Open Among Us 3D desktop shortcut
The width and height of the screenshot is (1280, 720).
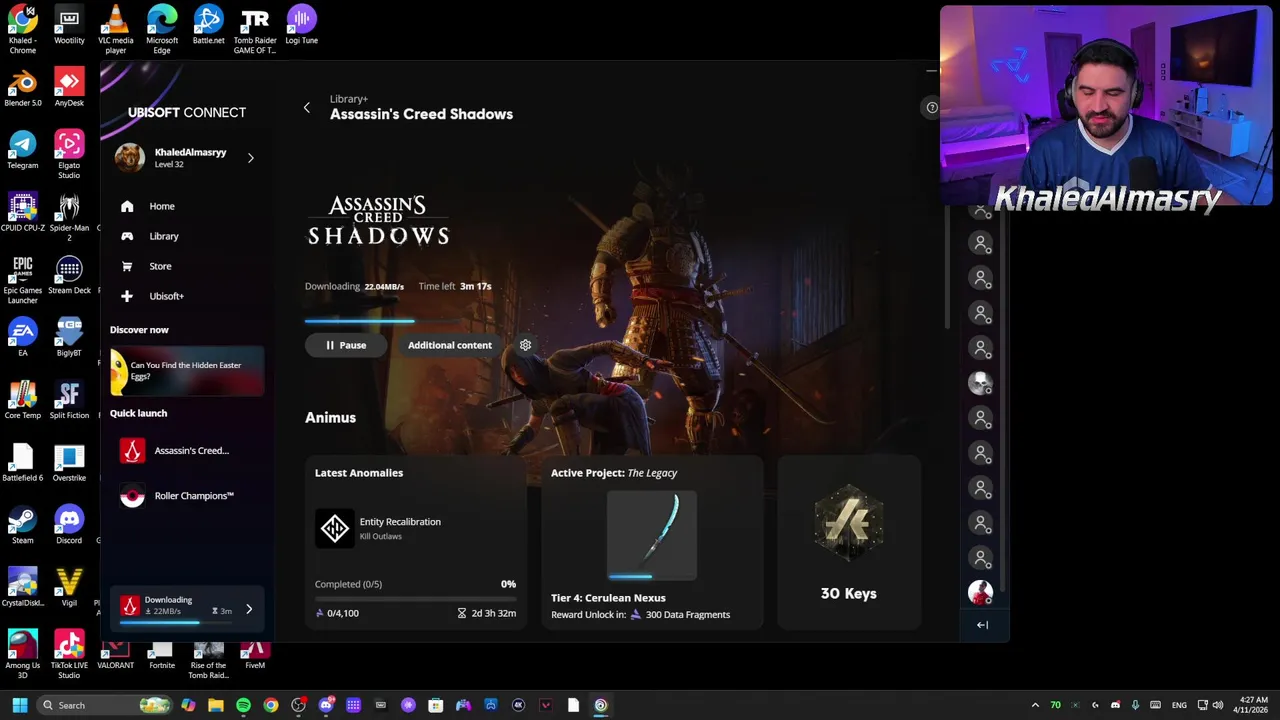(x=23, y=654)
